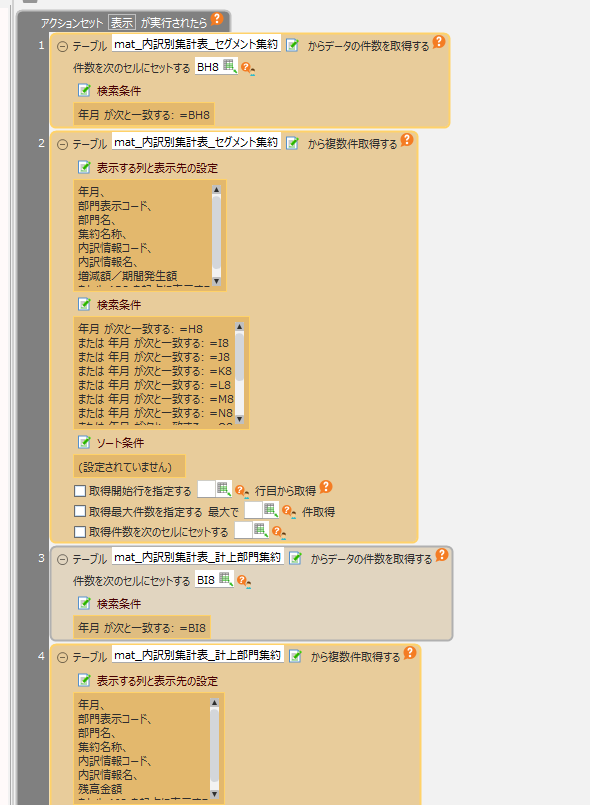Collapse action 2 with the minus button

[62, 145]
